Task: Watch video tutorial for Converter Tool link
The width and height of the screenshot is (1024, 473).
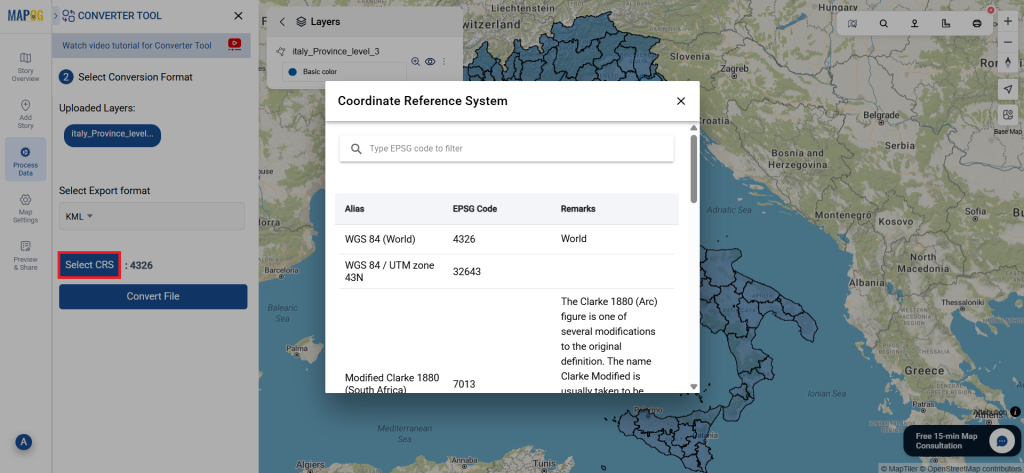Action: [136, 46]
